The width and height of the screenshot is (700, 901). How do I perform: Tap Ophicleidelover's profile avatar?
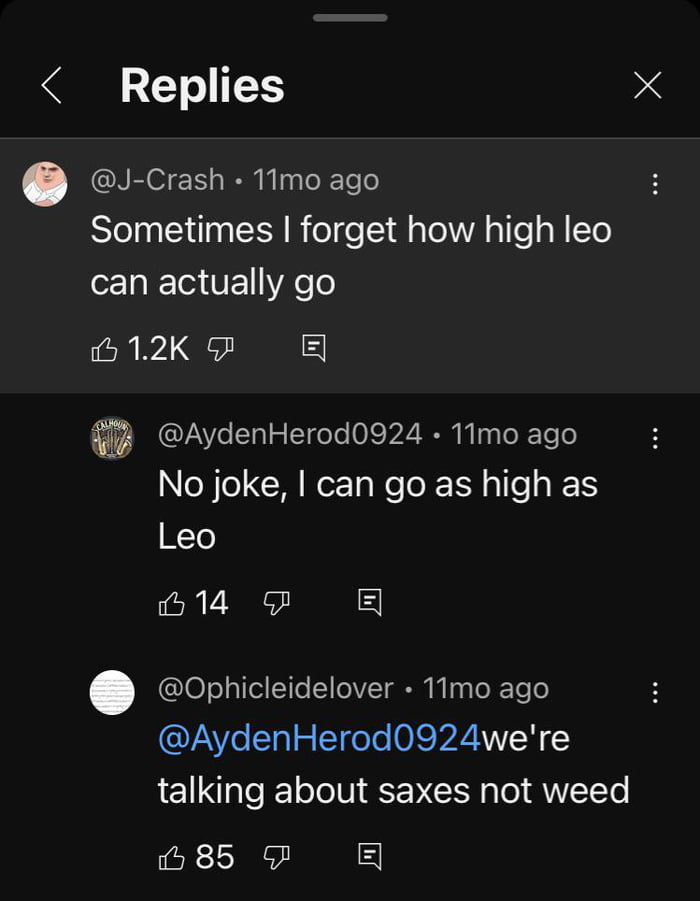110,690
